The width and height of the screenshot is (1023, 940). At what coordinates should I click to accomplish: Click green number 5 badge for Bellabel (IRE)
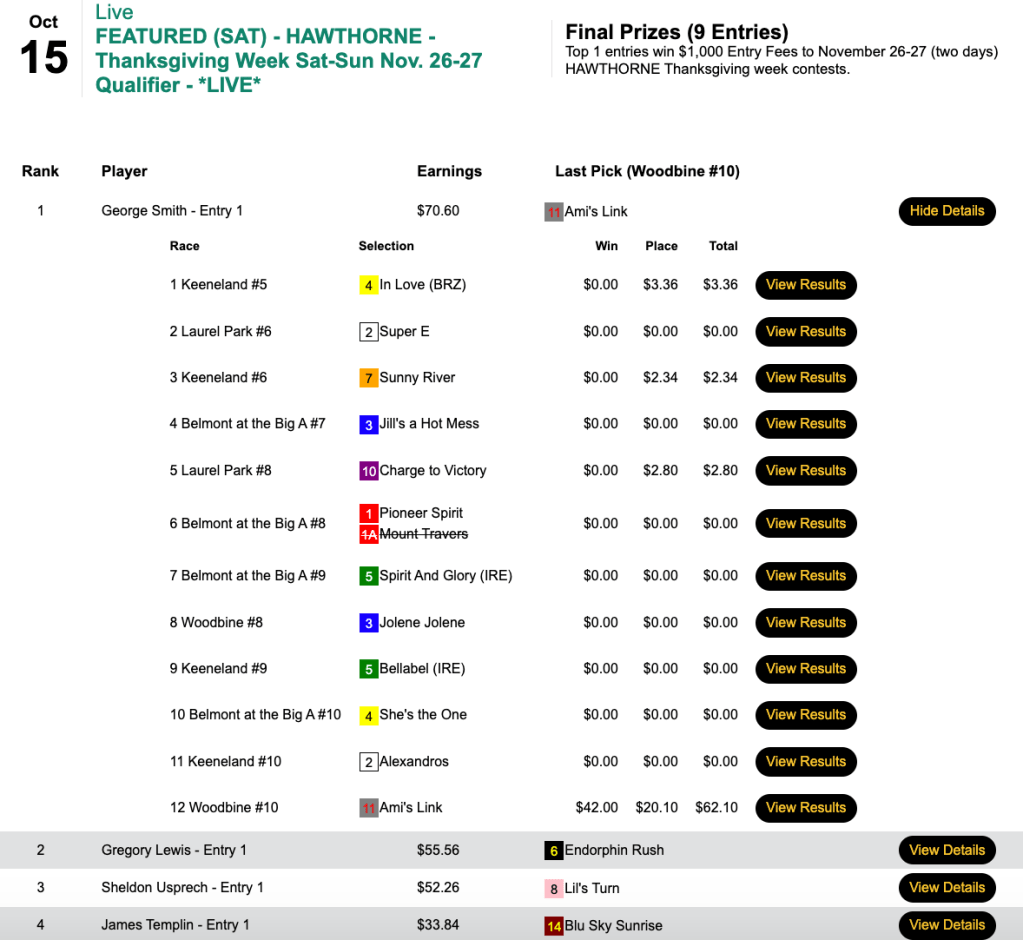click(x=369, y=669)
